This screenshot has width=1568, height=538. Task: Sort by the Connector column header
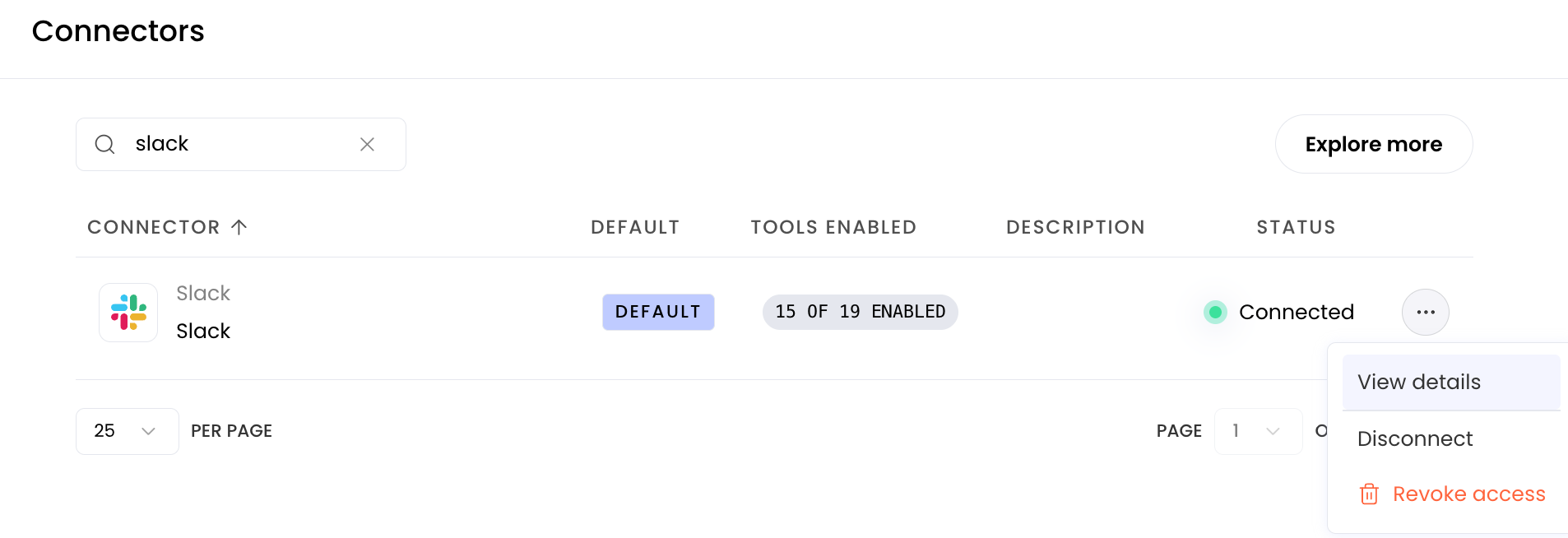pyautogui.click(x=154, y=227)
